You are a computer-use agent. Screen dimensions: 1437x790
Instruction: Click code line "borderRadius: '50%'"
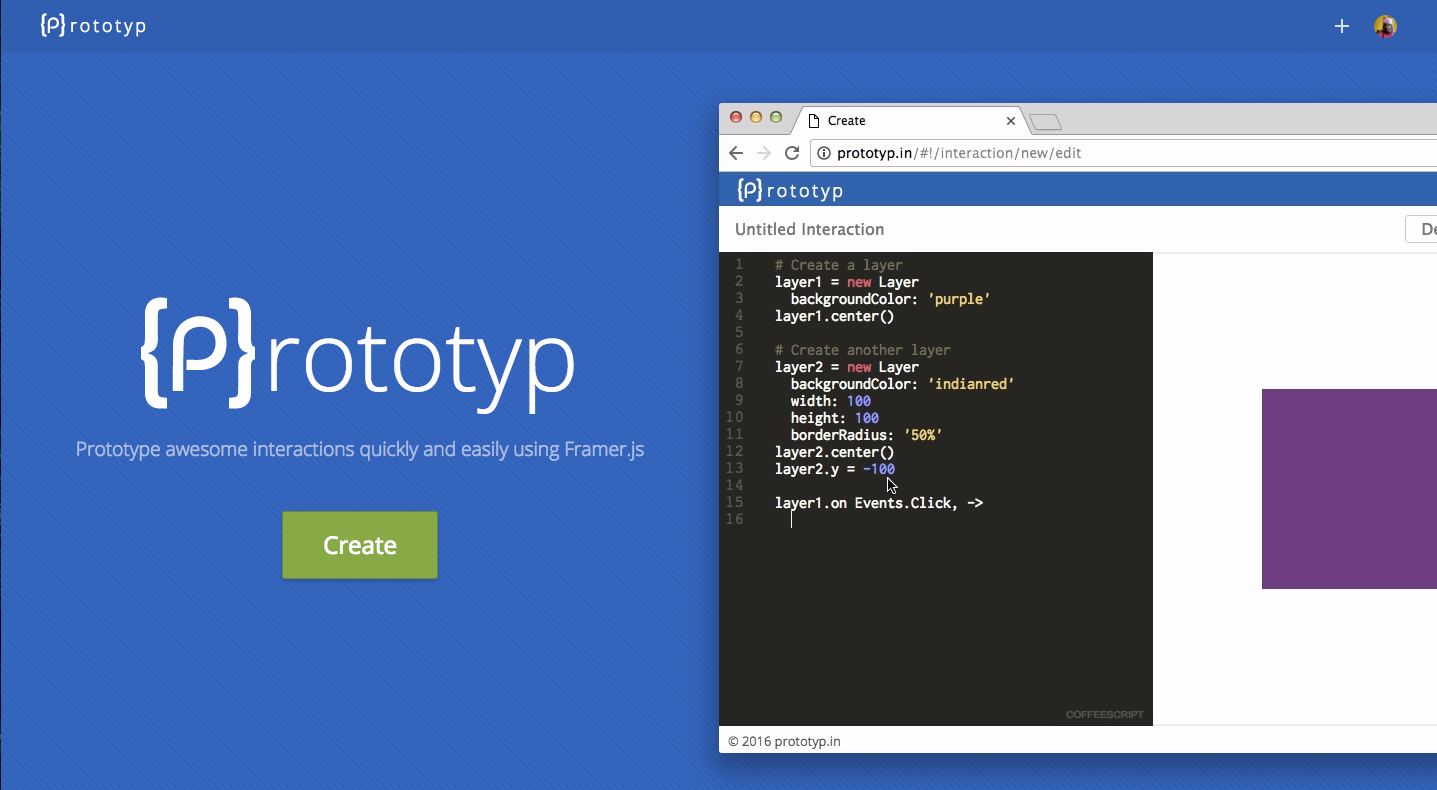click(x=866, y=435)
